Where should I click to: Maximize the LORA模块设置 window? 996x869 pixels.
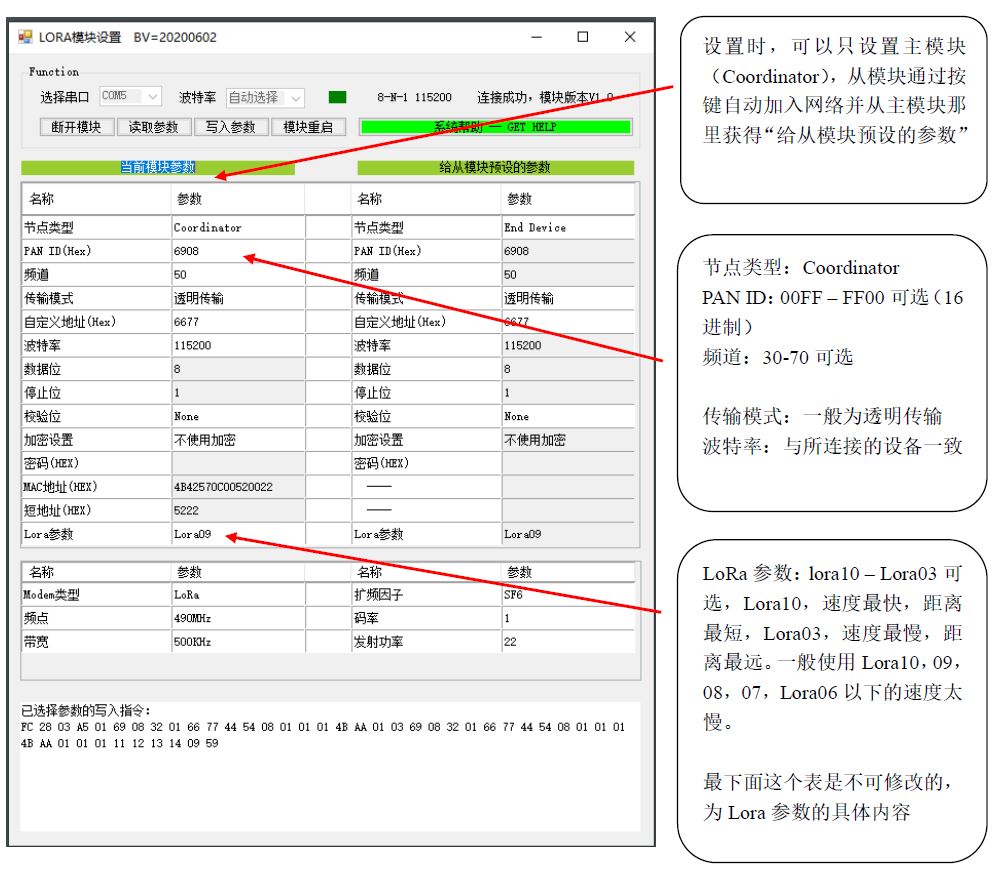tap(582, 37)
